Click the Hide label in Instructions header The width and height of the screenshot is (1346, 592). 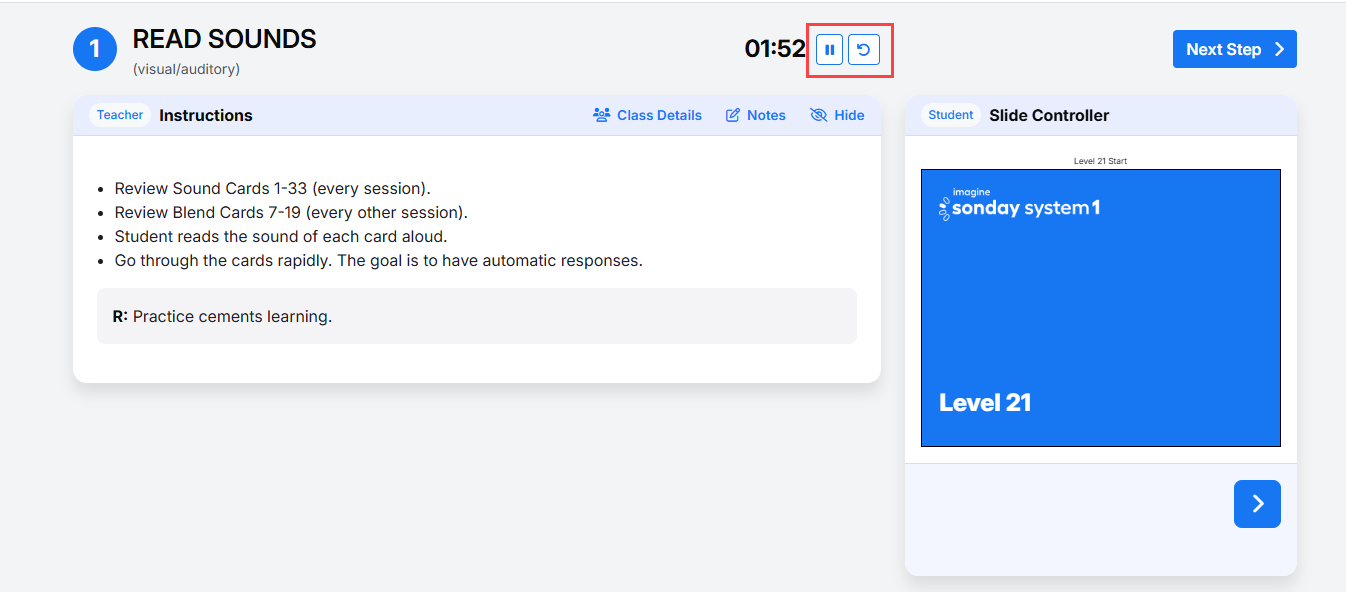tap(849, 115)
